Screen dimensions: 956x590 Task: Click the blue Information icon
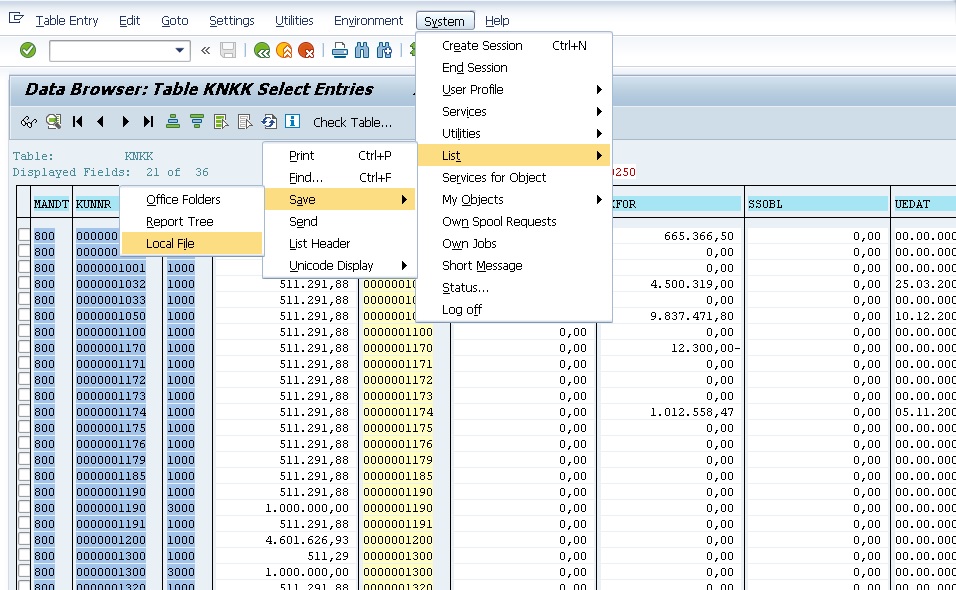pyautogui.click(x=293, y=121)
